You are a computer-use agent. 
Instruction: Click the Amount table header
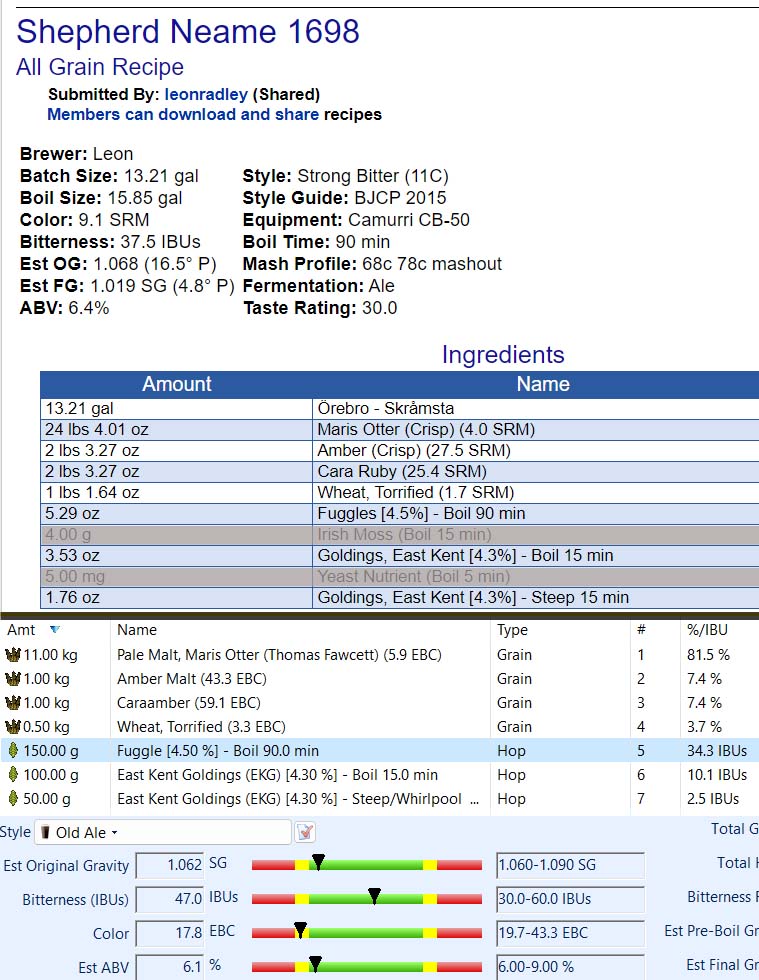(x=176, y=384)
